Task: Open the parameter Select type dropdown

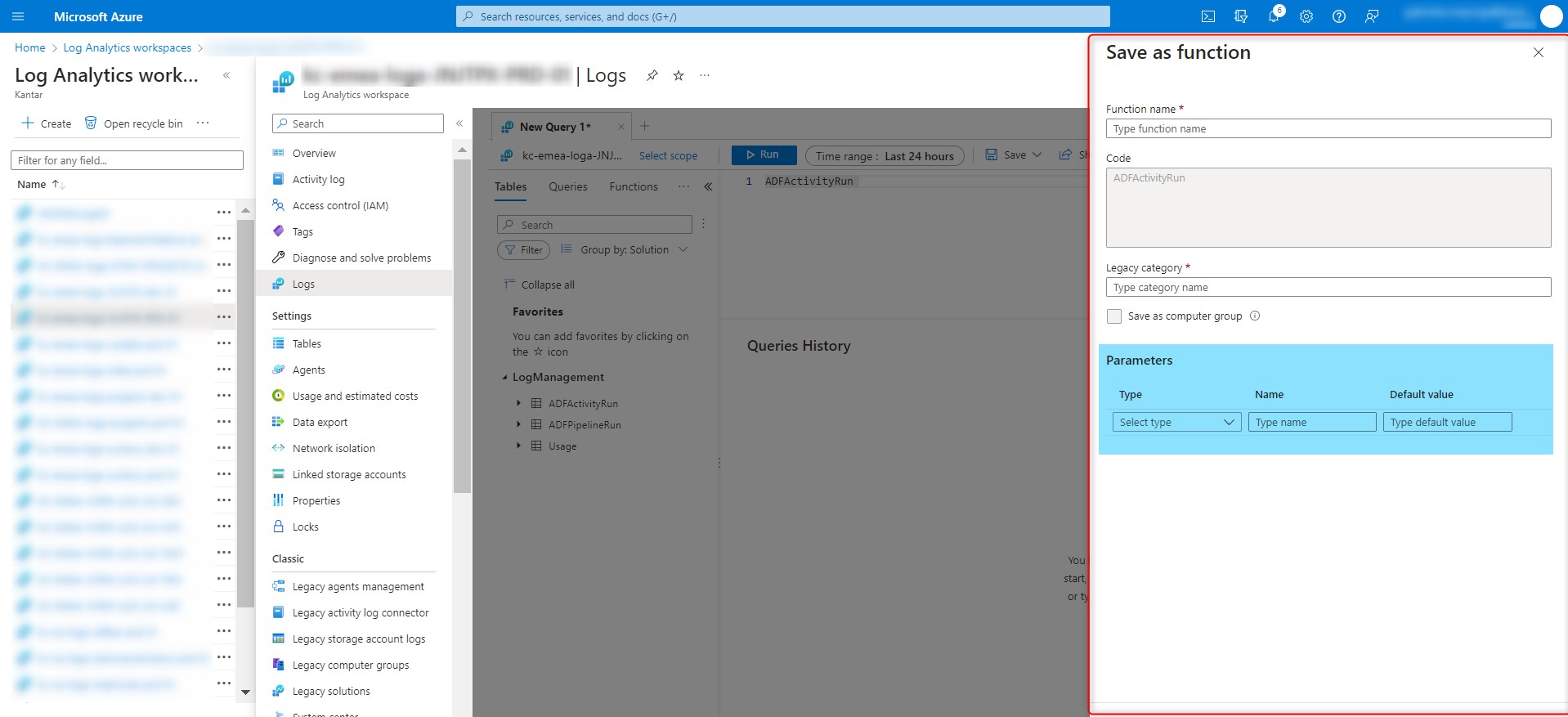Action: click(x=1176, y=422)
